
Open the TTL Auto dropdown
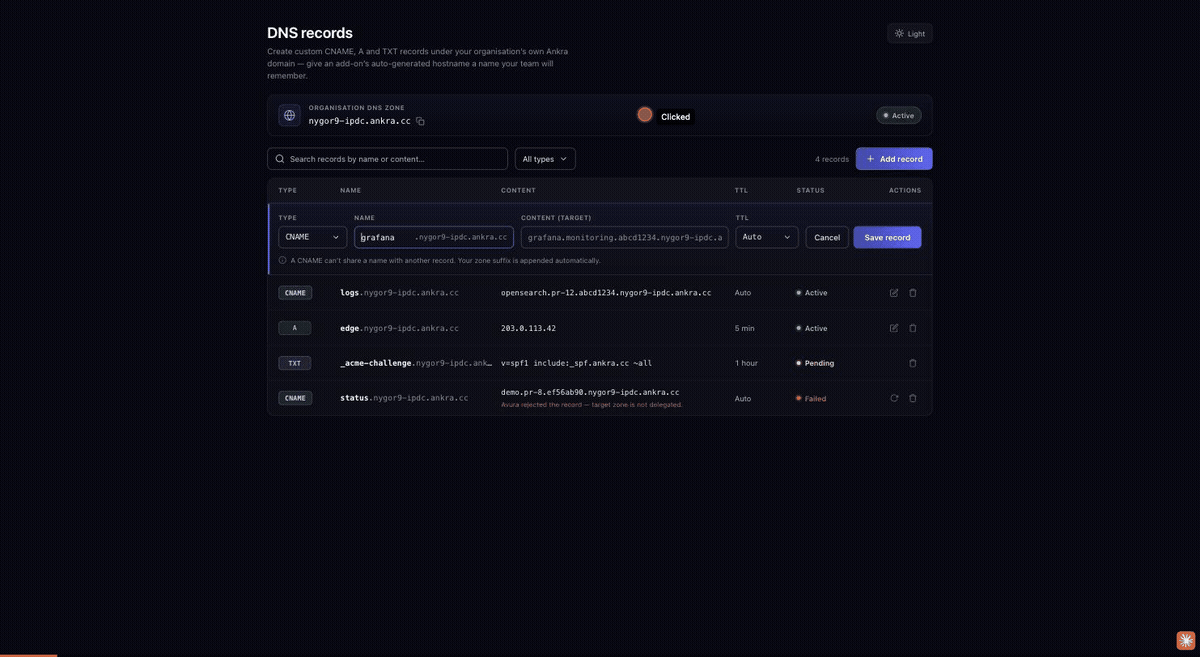click(767, 237)
